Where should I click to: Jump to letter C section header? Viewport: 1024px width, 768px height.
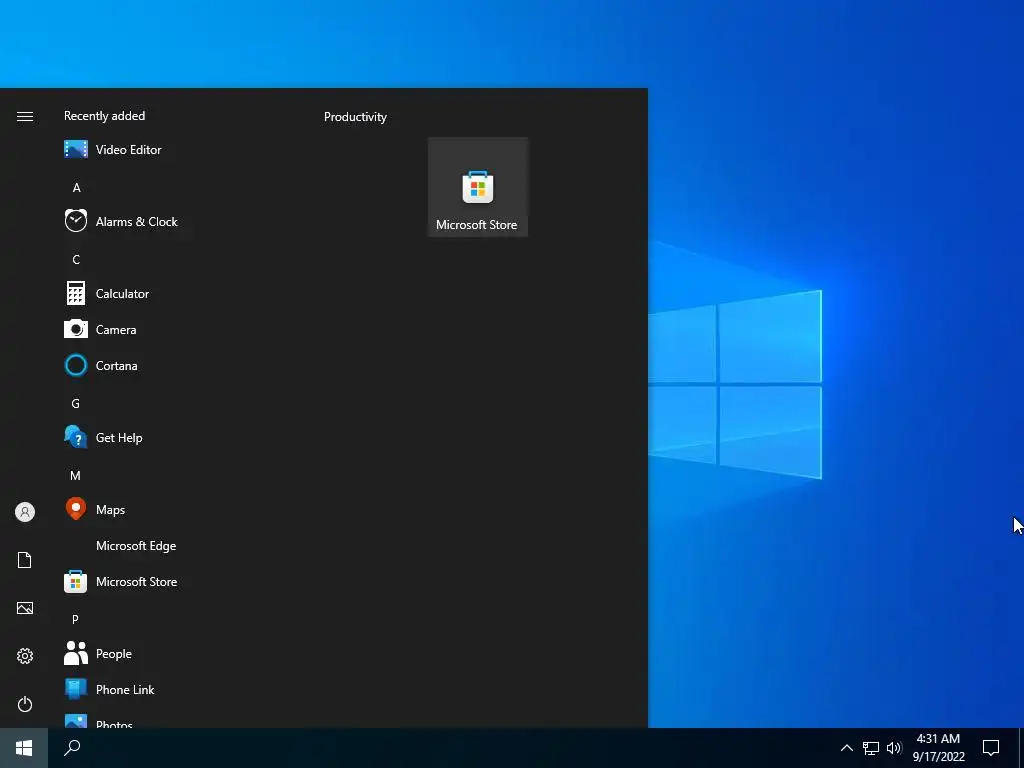[x=76, y=259]
